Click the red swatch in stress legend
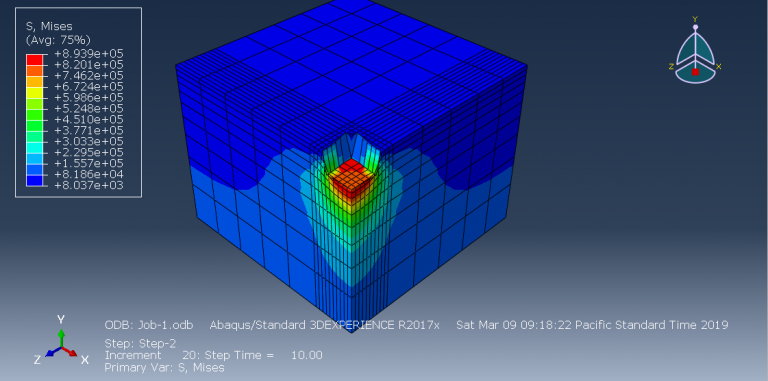The width and height of the screenshot is (768, 381). (34, 60)
